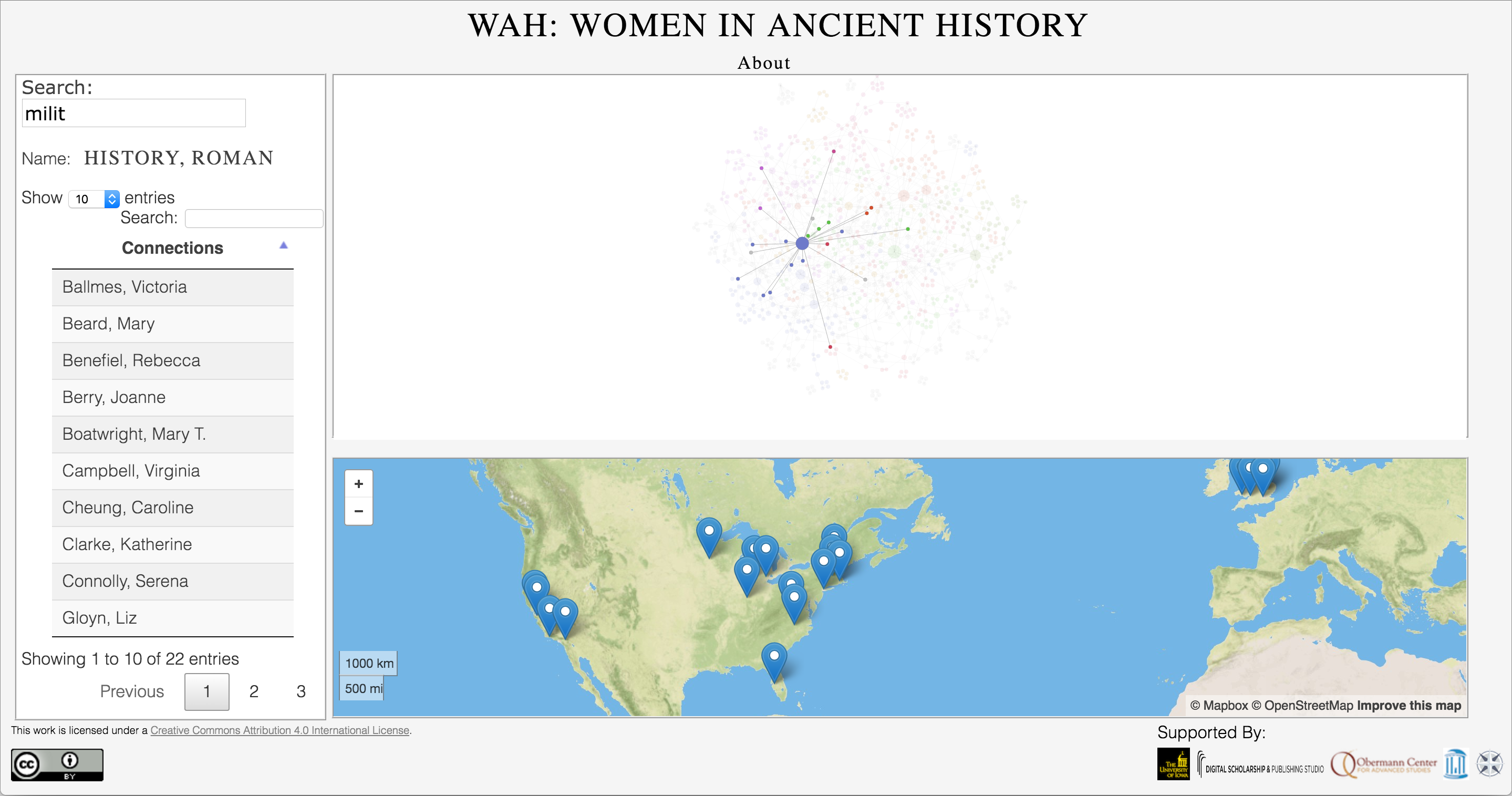Screen dimensions: 1512x796
Task: Go to page 2 of connections
Action: pos(254,691)
